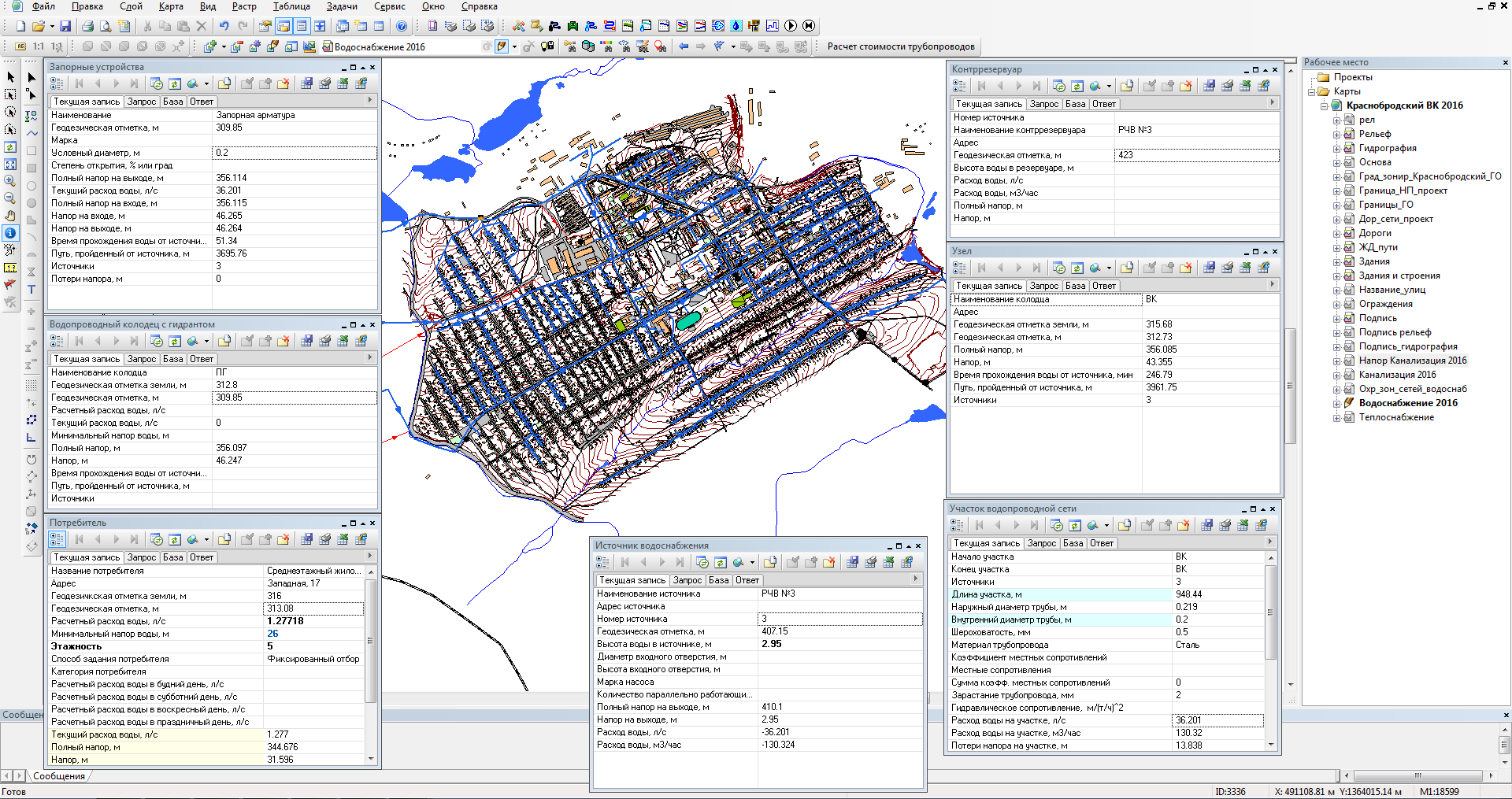
Task: Switch to Запрос tab in Потребитель panel
Action: point(142,557)
